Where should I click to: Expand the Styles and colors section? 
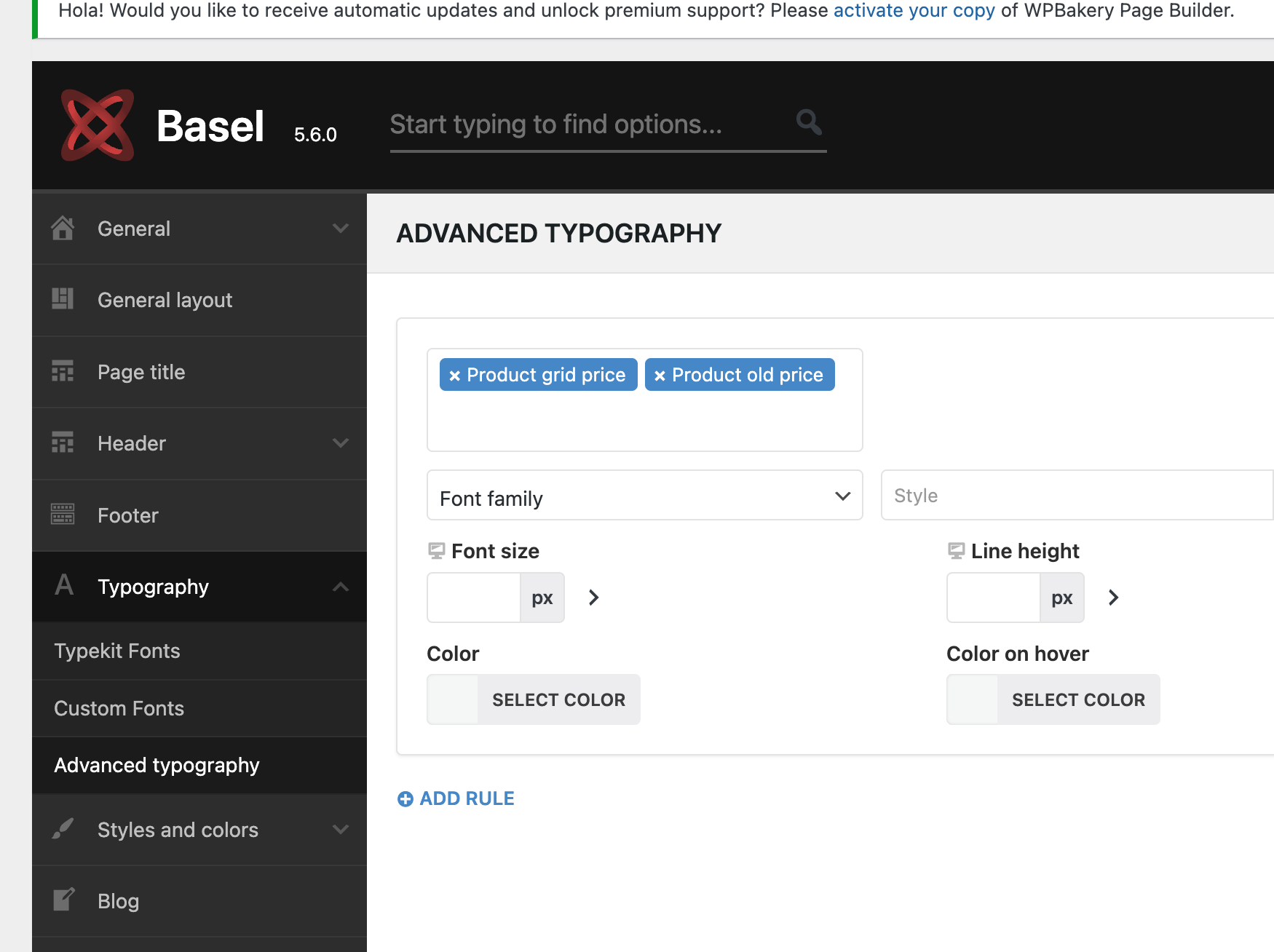340,830
